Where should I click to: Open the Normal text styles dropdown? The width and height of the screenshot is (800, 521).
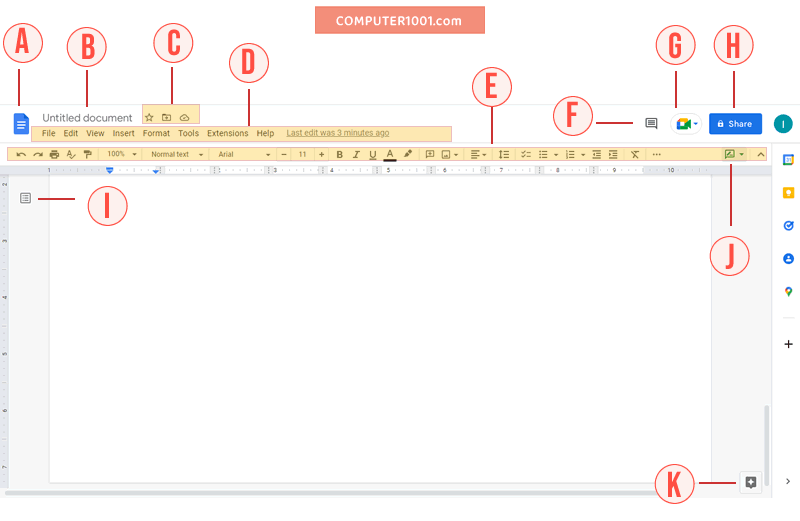coord(177,154)
